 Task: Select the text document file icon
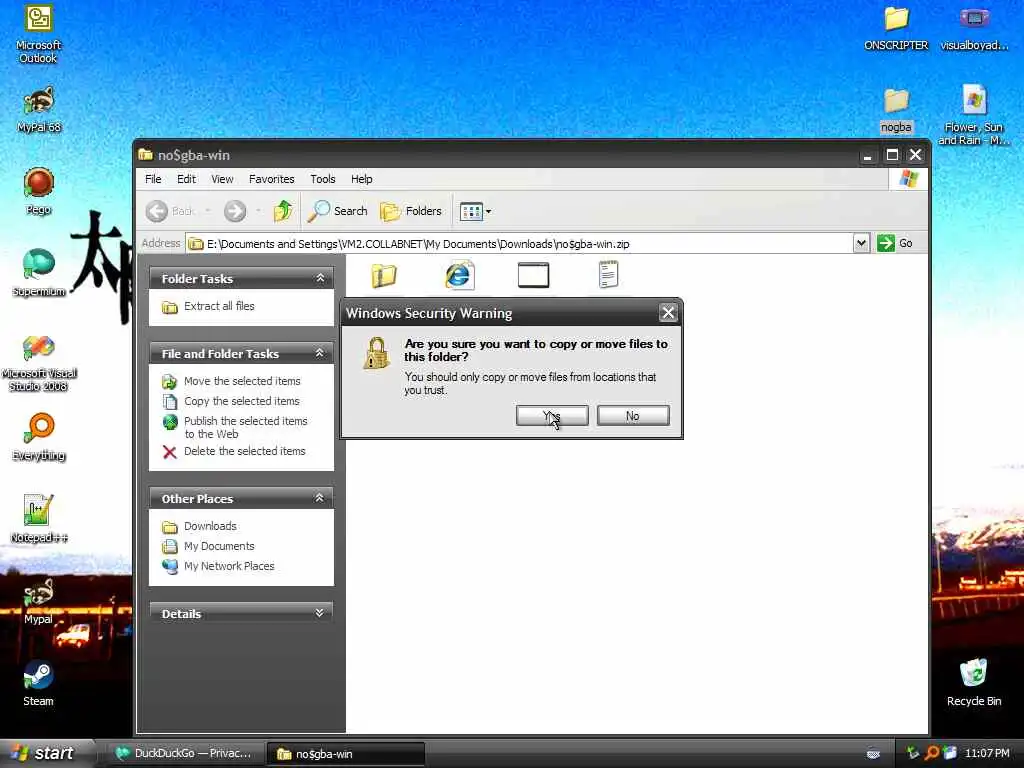coord(608,275)
